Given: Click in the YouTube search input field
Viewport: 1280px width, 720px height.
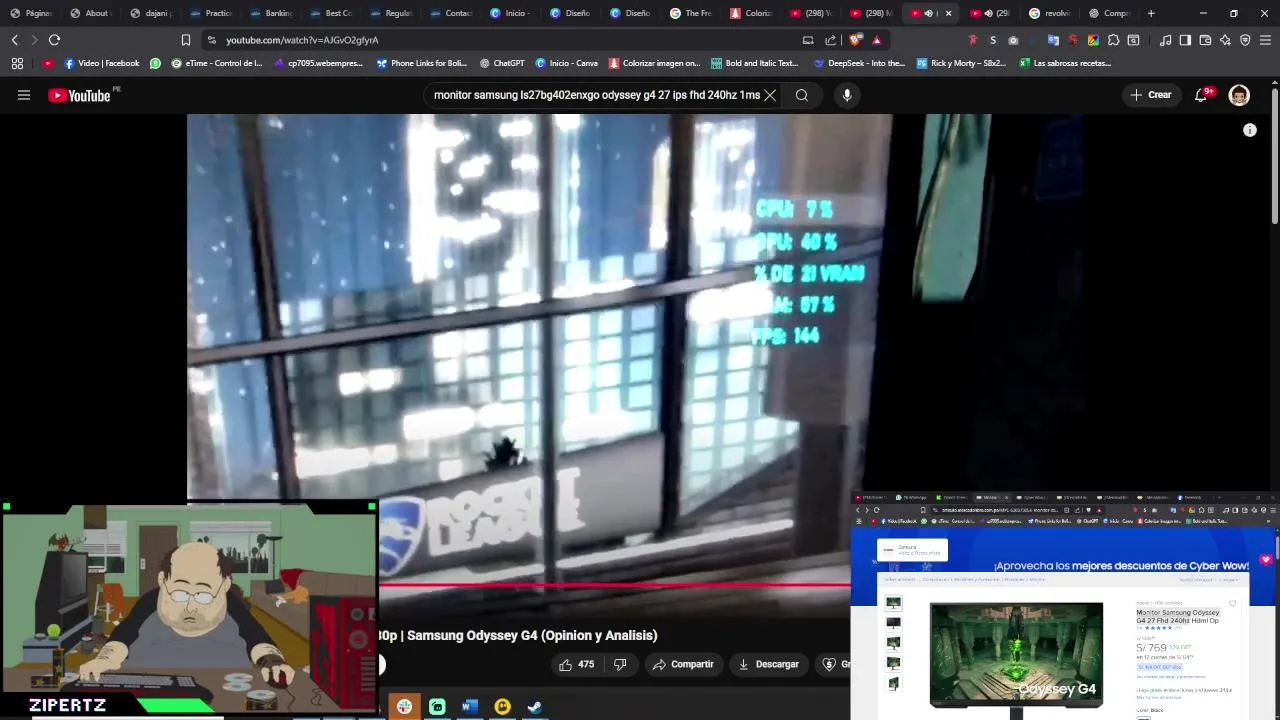Looking at the screenshot, I should point(597,95).
